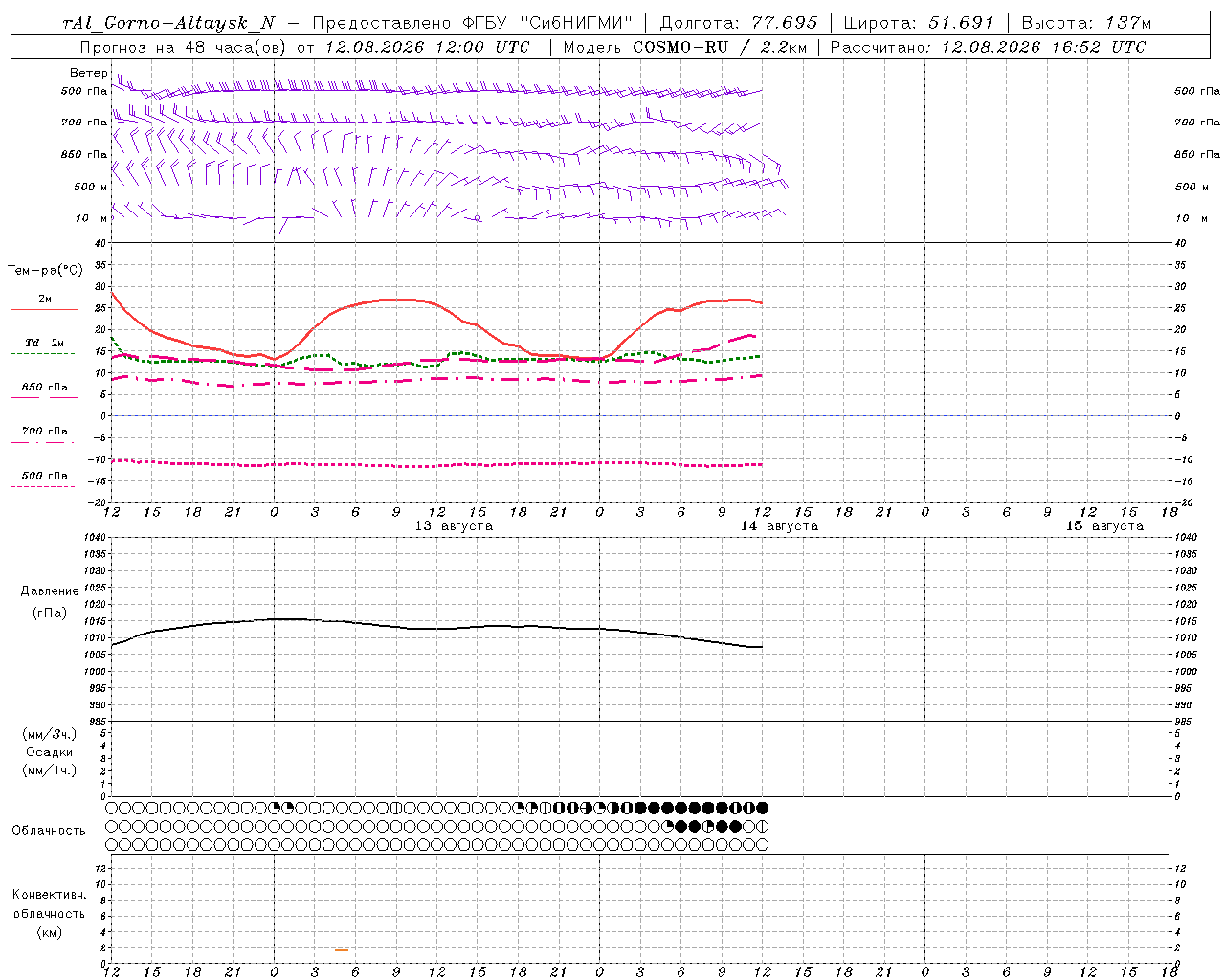The image size is (1225, 980).
Task: Click the Облачность cloud cover label
Action: pyautogui.click(x=49, y=830)
